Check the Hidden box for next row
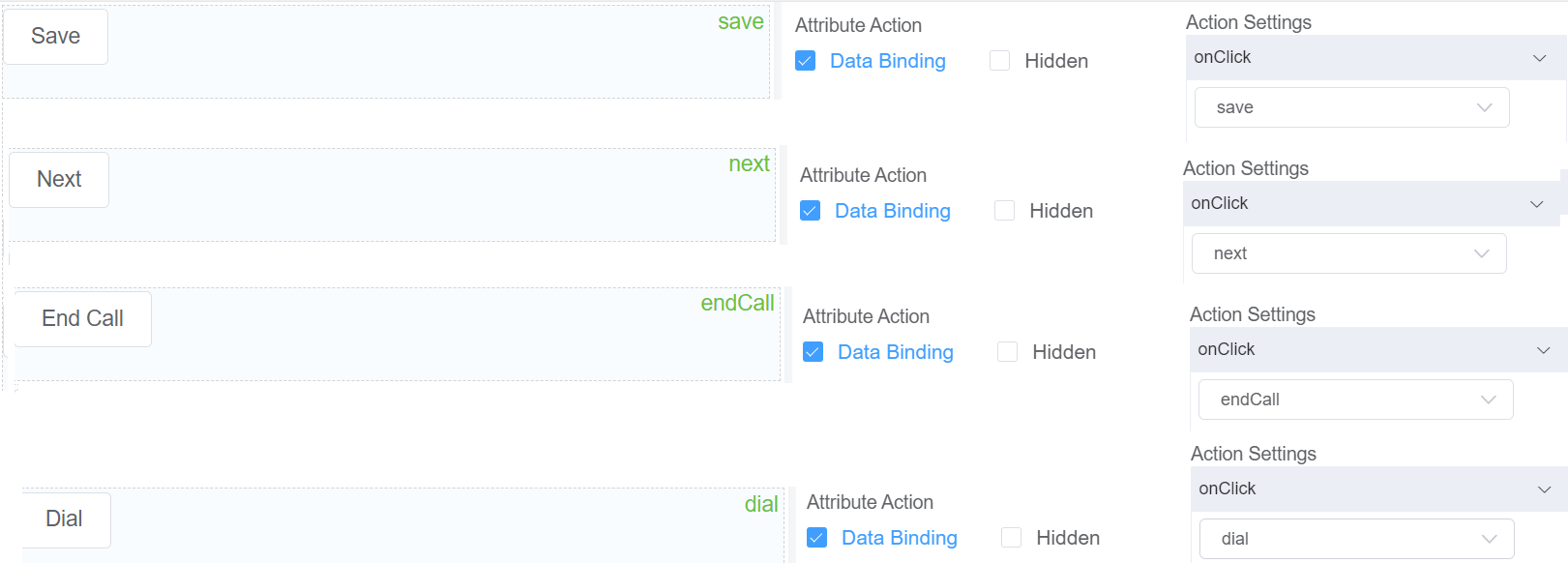 click(x=1005, y=211)
